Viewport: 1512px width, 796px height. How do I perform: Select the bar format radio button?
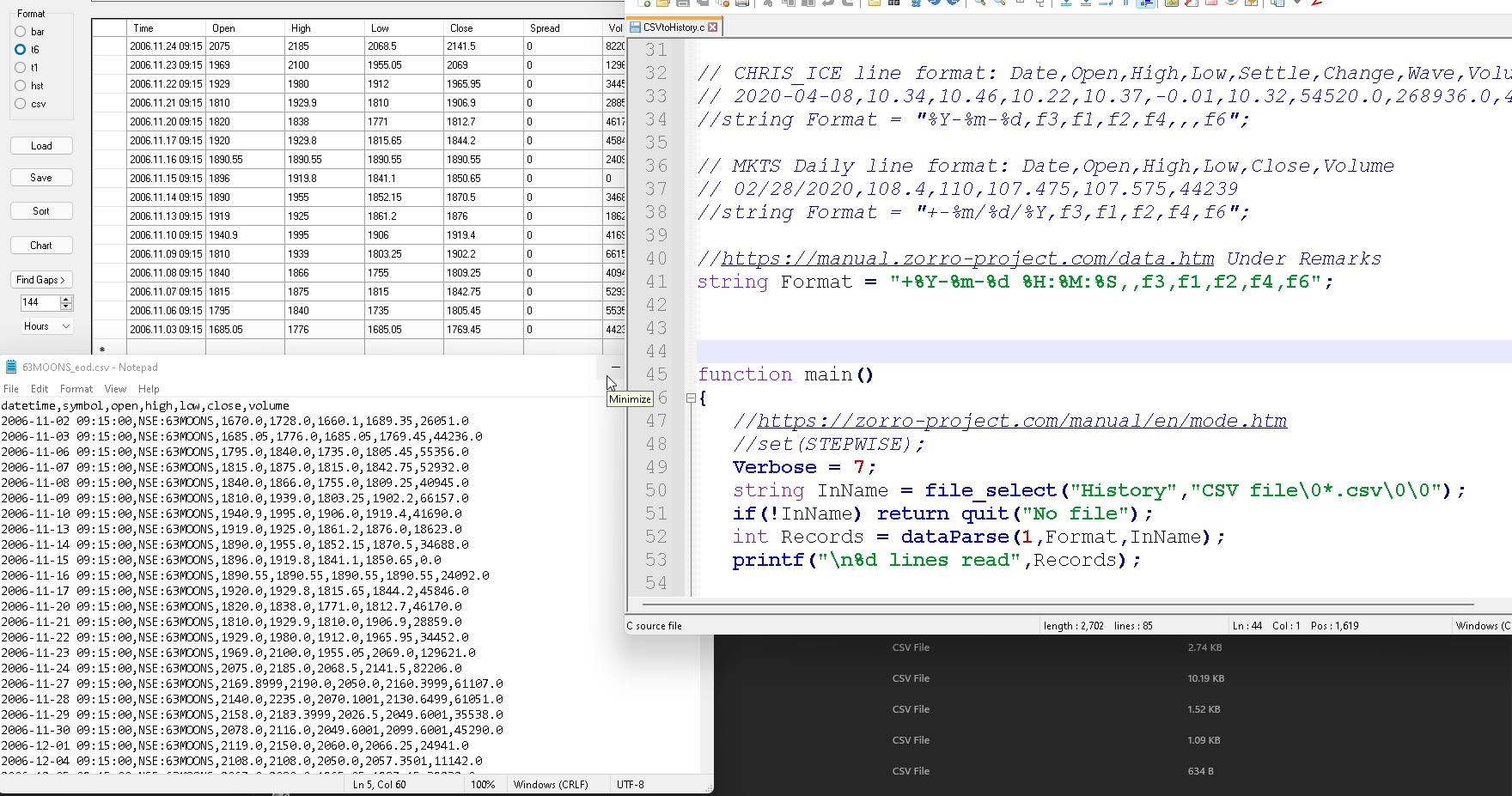21,32
